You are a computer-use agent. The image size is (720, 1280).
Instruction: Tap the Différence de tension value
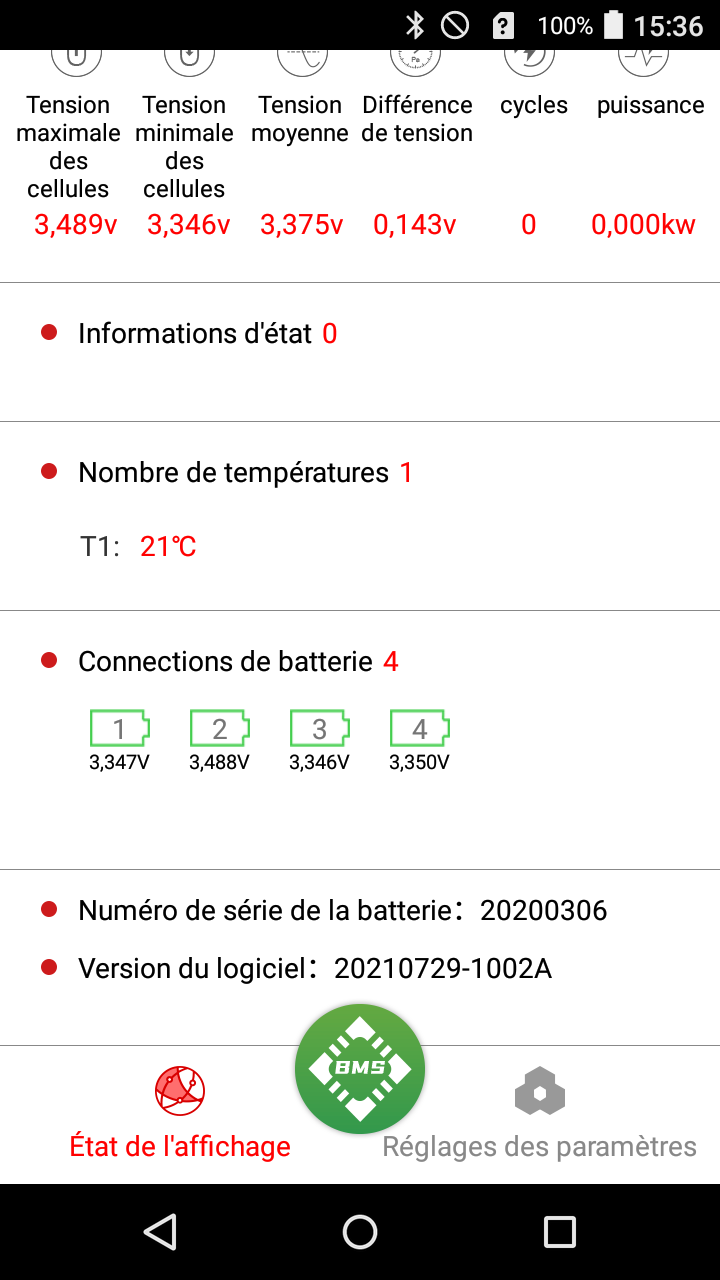(415, 225)
